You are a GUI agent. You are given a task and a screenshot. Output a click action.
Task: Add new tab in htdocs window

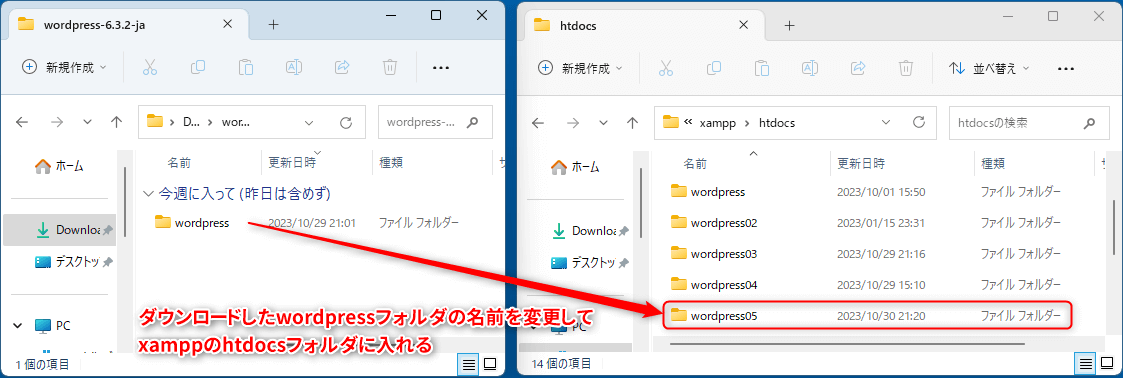789,25
